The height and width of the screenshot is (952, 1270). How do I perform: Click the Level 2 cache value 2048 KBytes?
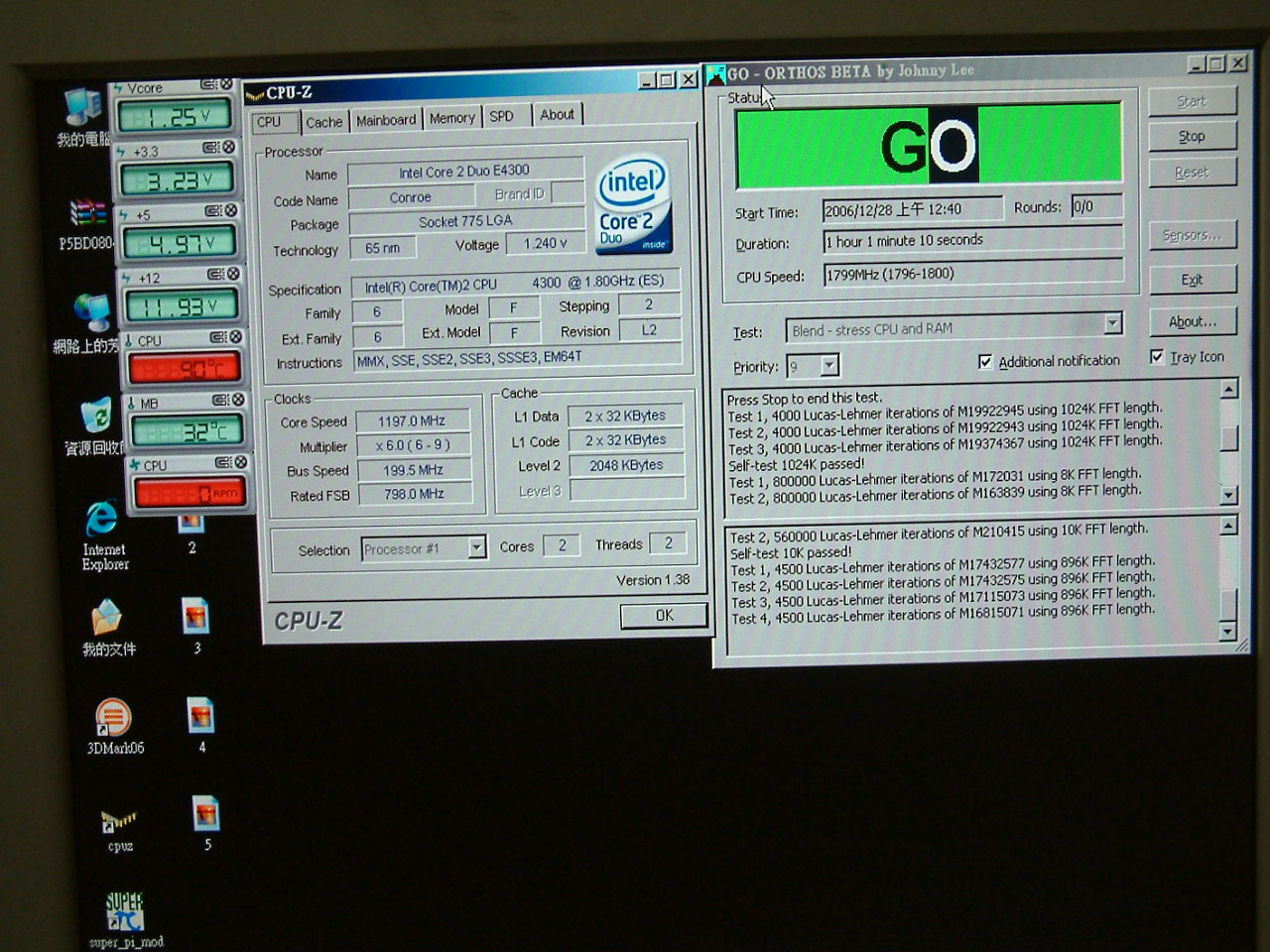click(626, 464)
